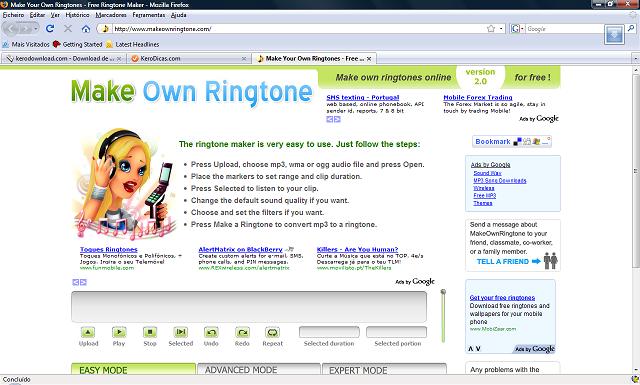Click the ad previous arrow under SMS texting
This screenshot has width=640, height=385.
pos(329,119)
